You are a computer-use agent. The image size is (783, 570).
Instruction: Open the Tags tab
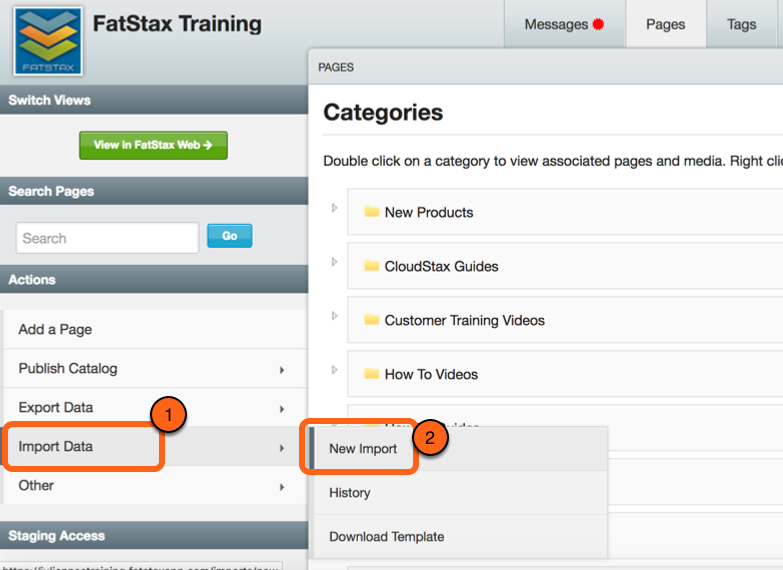tap(742, 24)
